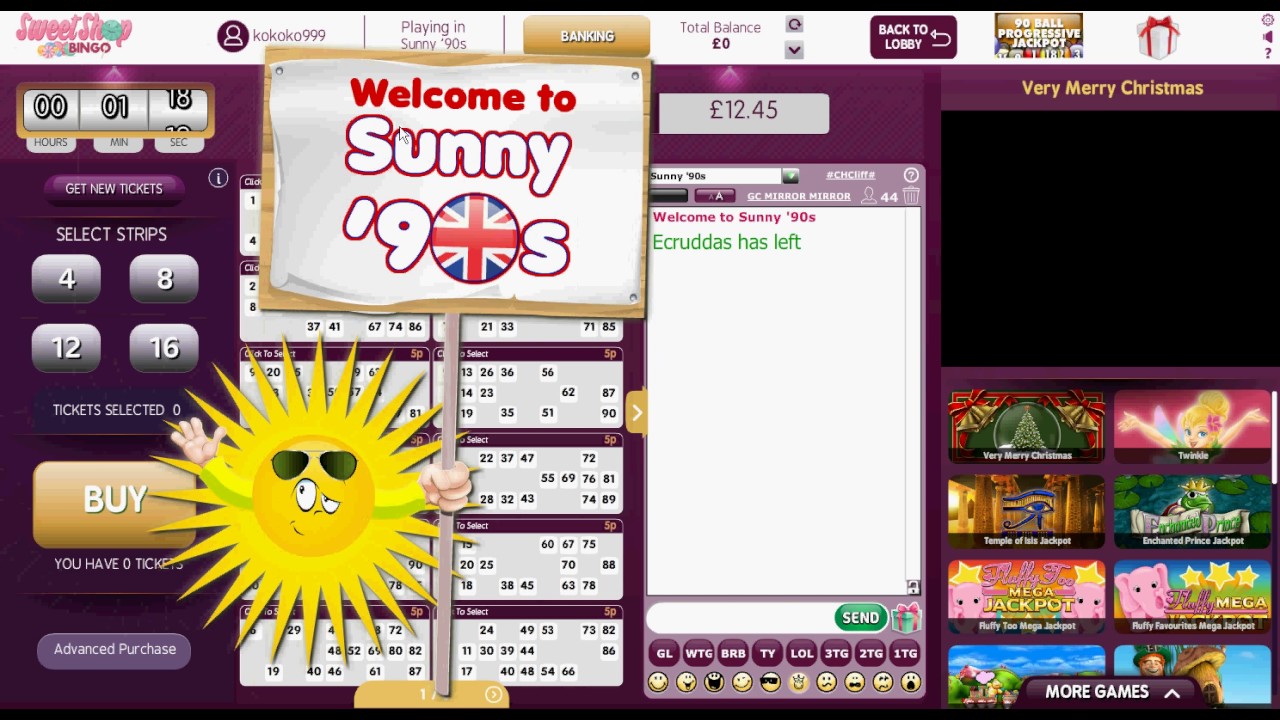This screenshot has height=720, width=1280.
Task: Launch Very Merry Christmas game
Action: [1027, 427]
